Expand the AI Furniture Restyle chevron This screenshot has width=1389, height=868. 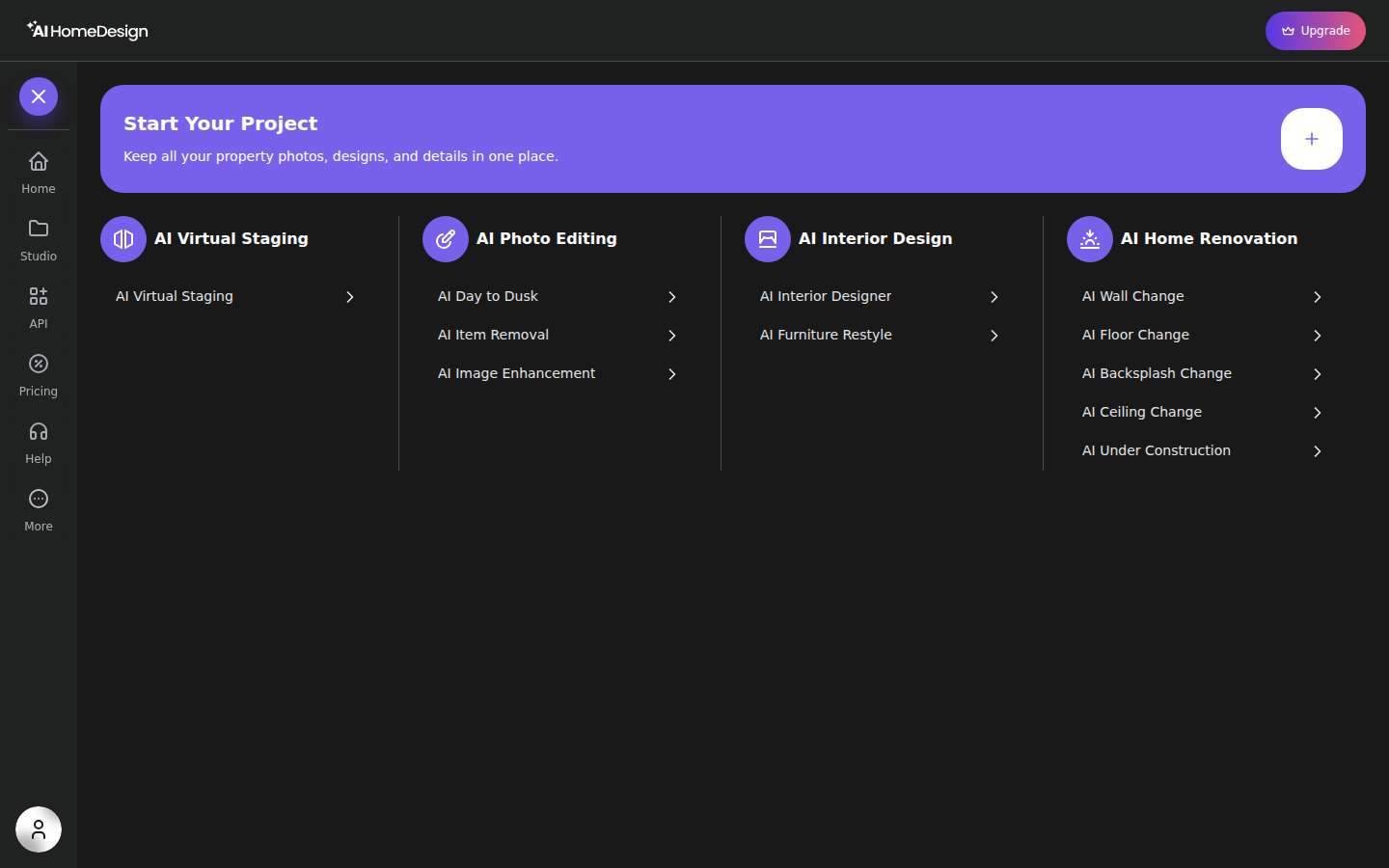994,336
